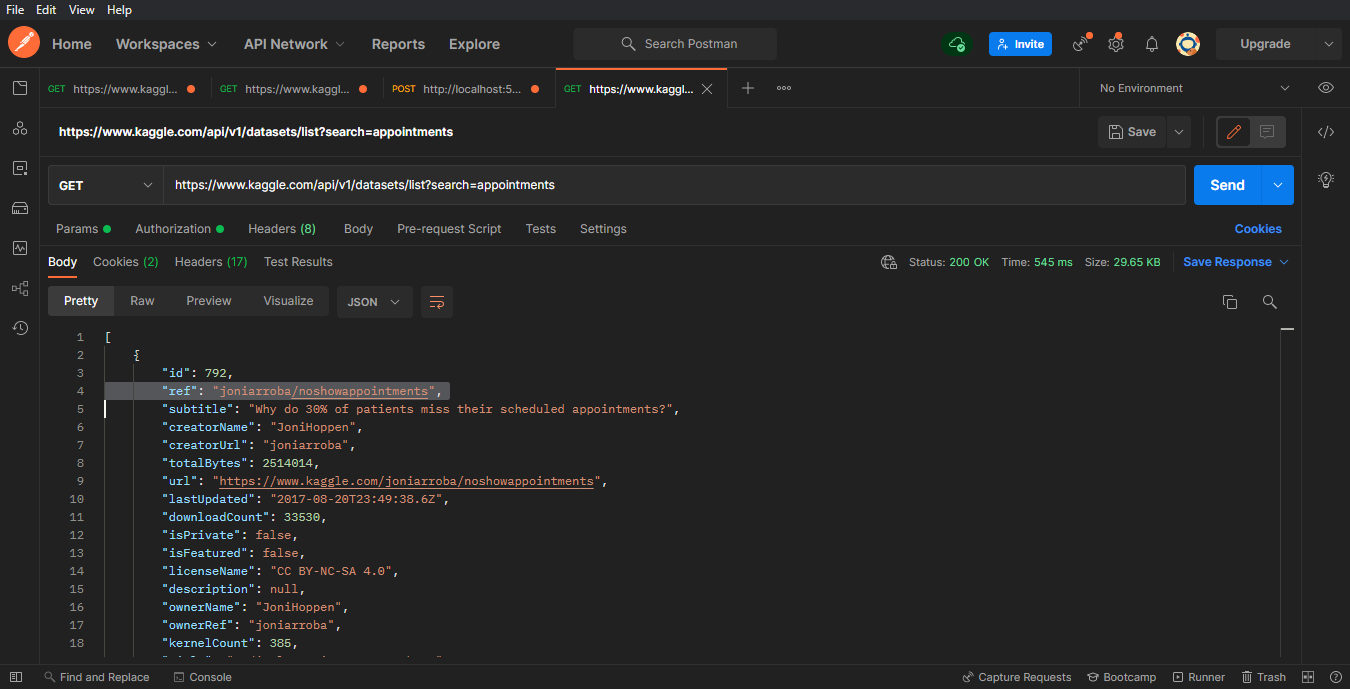Open Mock Servers icon in the sidebar

tap(20, 208)
